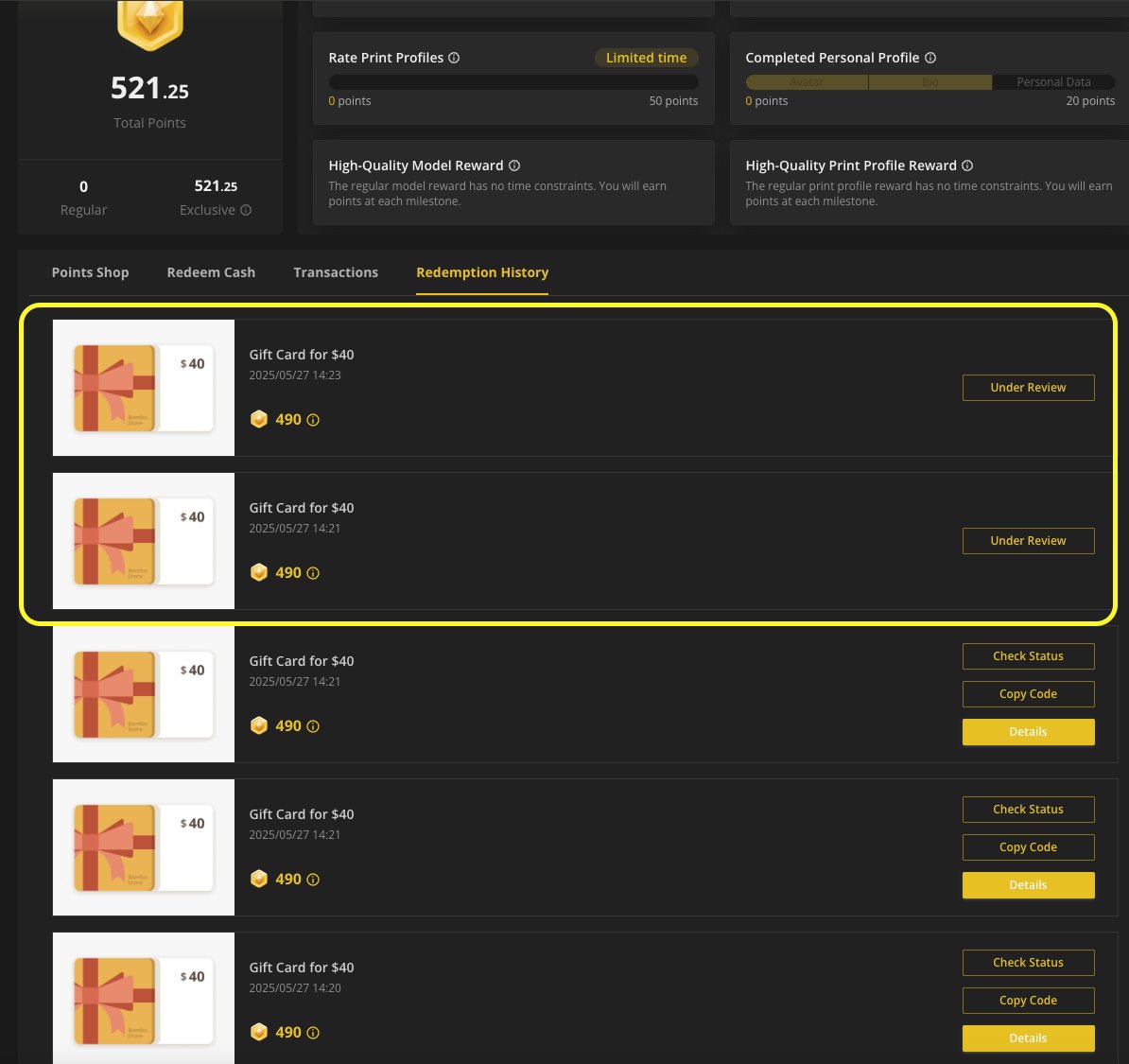This screenshot has height=1064, width=1129.
Task: Click Under Review for the 14:21 gift card
Action: click(1028, 541)
